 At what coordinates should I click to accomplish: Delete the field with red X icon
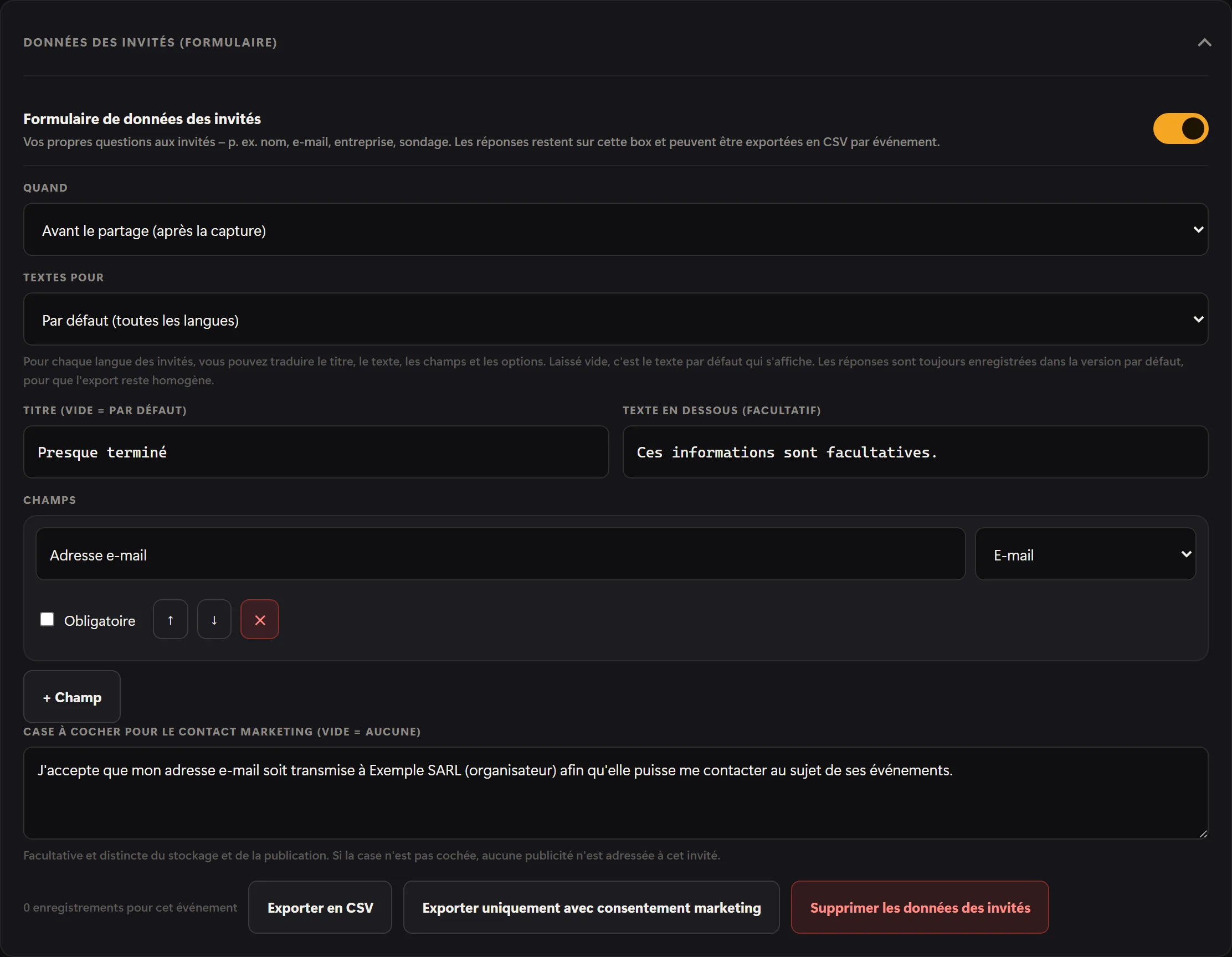[260, 619]
